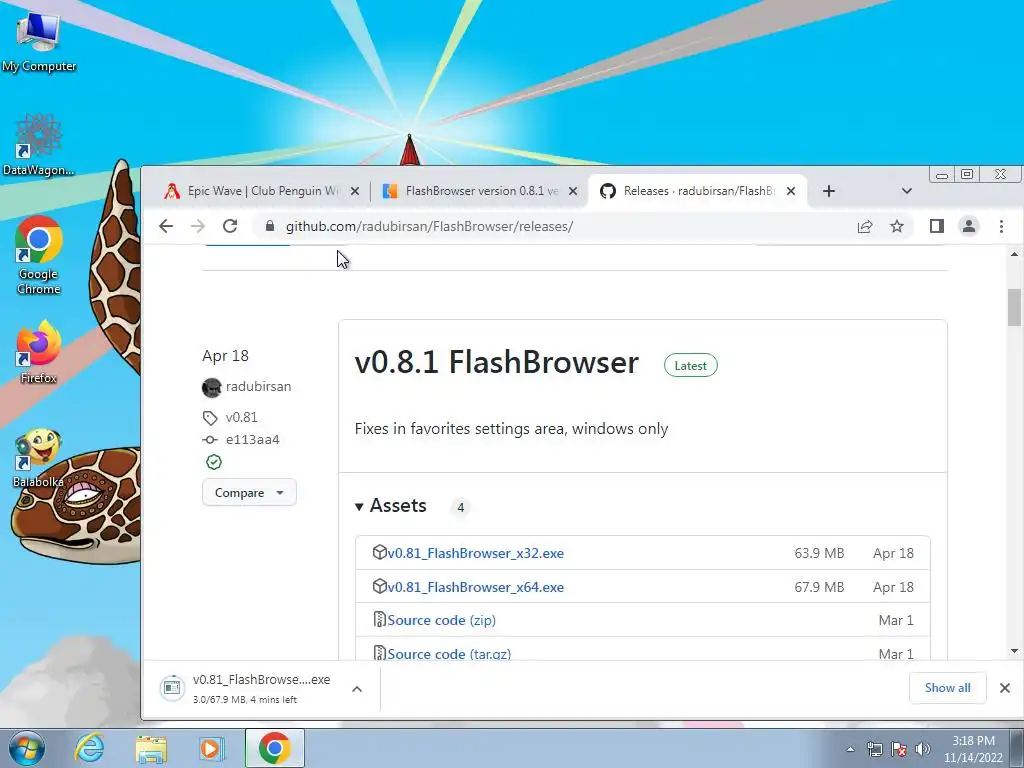Collapse the Assets section
Screen dimensions: 1024x768
click(x=391, y=505)
